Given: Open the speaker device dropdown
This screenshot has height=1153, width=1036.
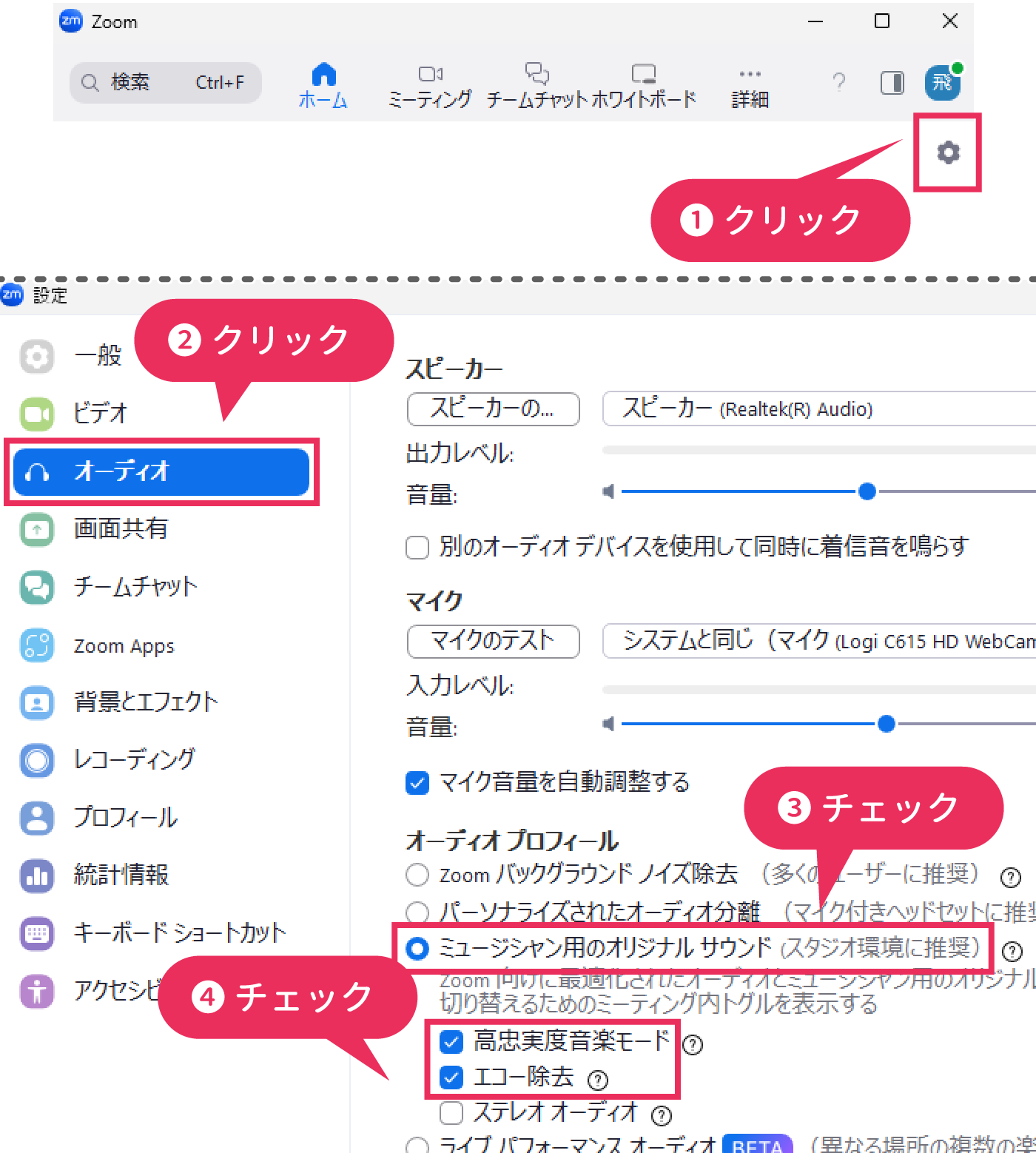Looking at the screenshot, I should 818,409.
